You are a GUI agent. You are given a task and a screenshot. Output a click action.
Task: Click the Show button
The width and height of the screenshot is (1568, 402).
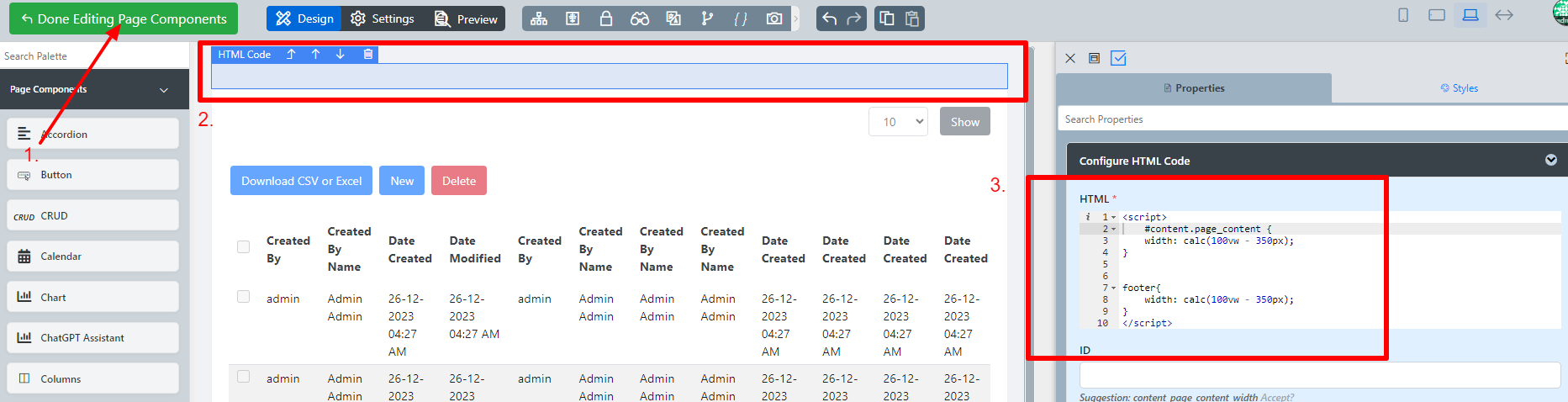tap(965, 121)
